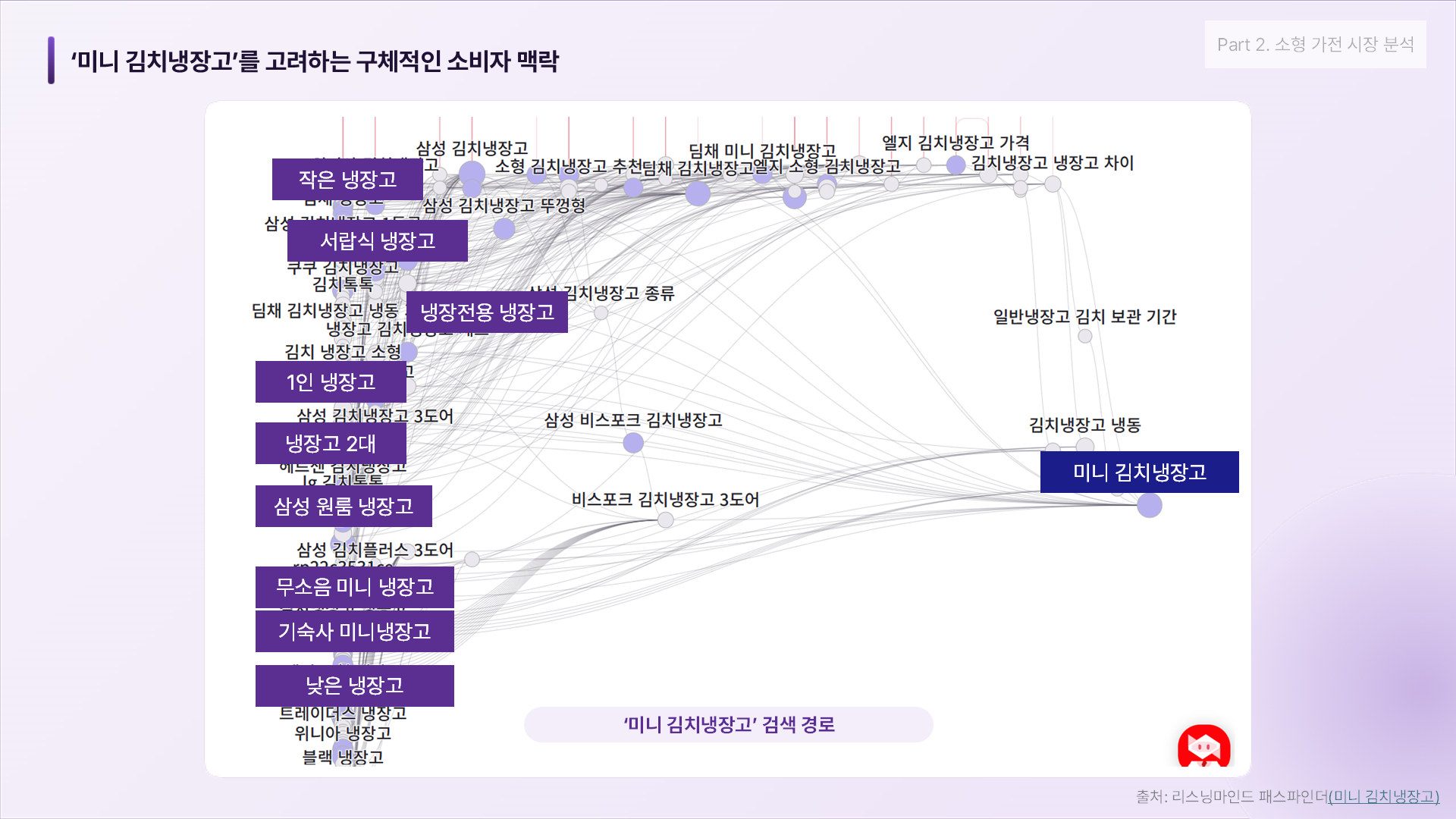Open the 미니 김치냉장고 source link in the footer

(1384, 796)
